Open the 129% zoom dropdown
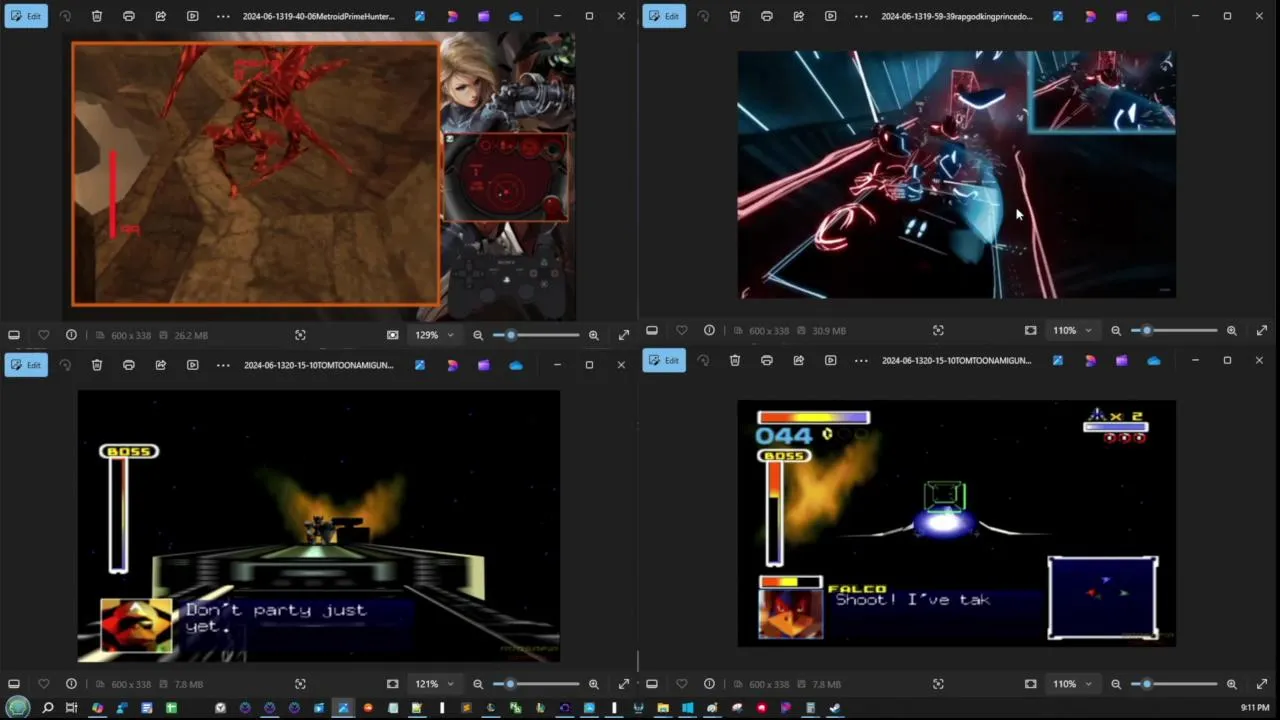This screenshot has width=1280, height=720. [435, 335]
